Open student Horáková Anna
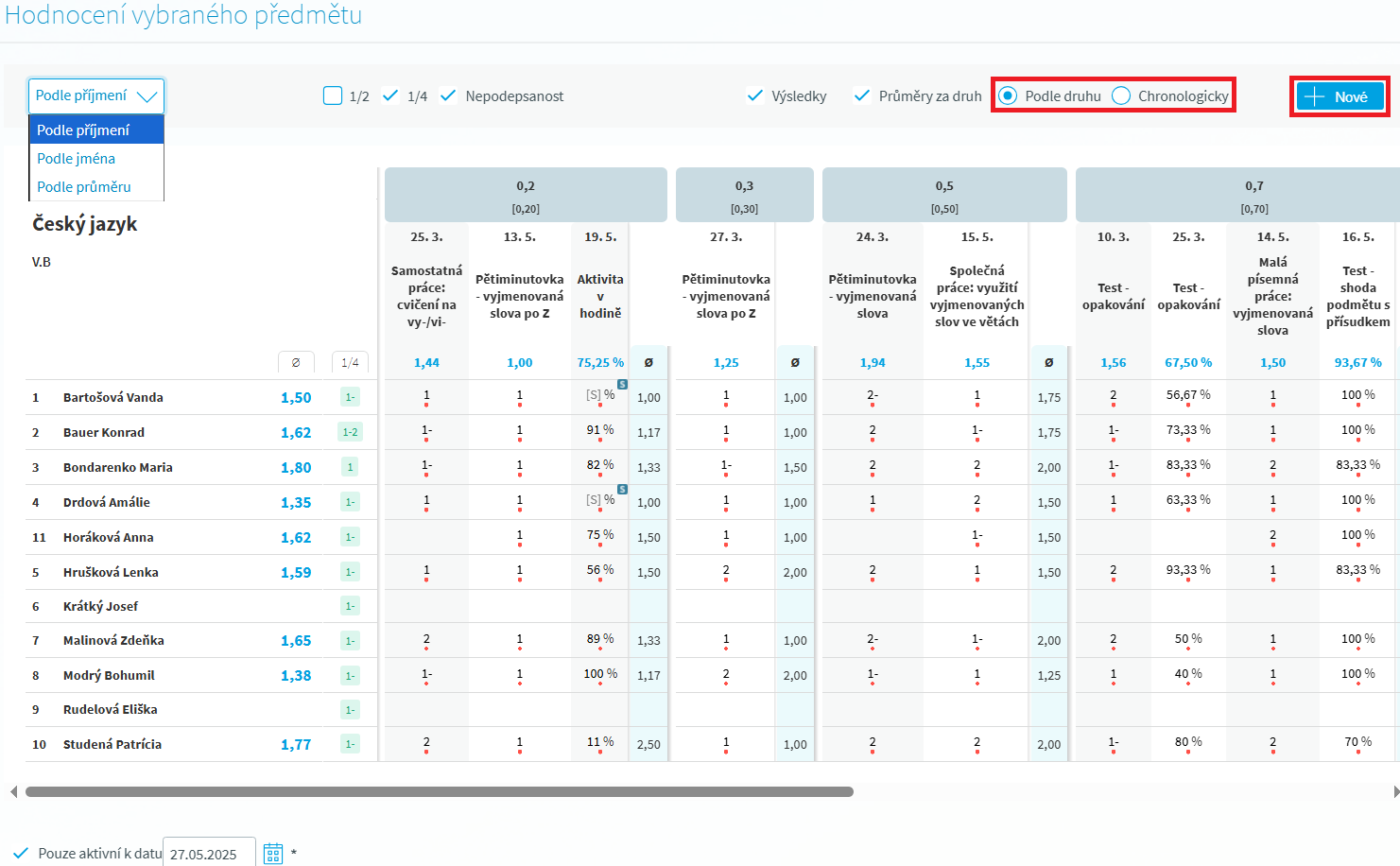The height and width of the screenshot is (866, 1400). click(109, 537)
